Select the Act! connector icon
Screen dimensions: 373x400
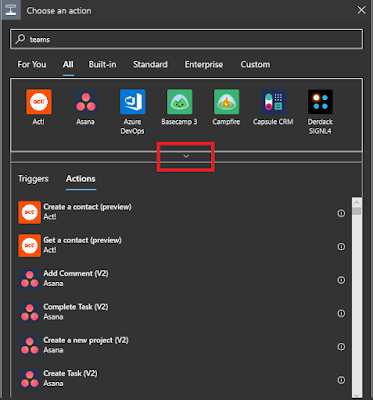(x=39, y=102)
